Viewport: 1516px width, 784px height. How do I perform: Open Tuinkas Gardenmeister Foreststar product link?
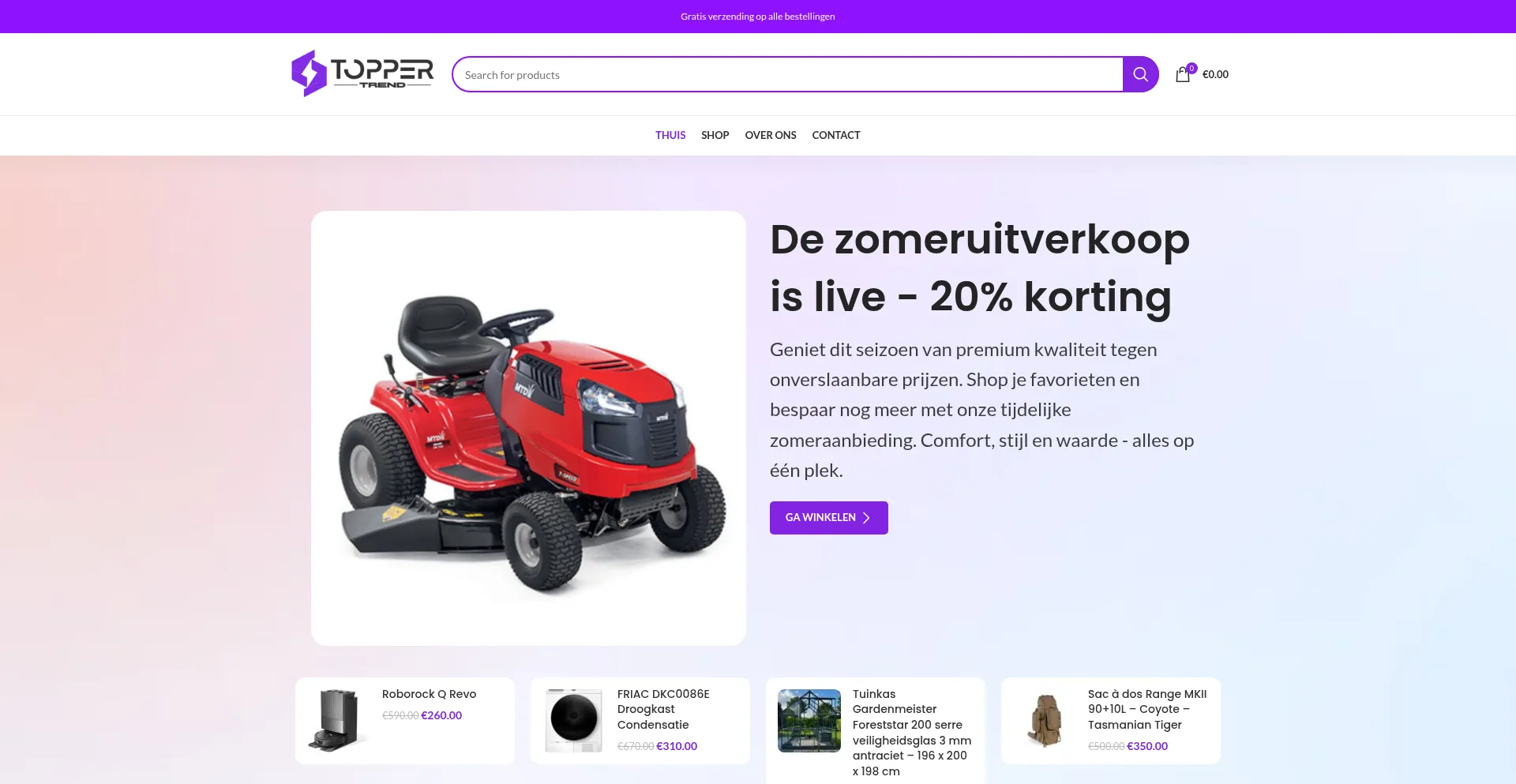pos(912,733)
